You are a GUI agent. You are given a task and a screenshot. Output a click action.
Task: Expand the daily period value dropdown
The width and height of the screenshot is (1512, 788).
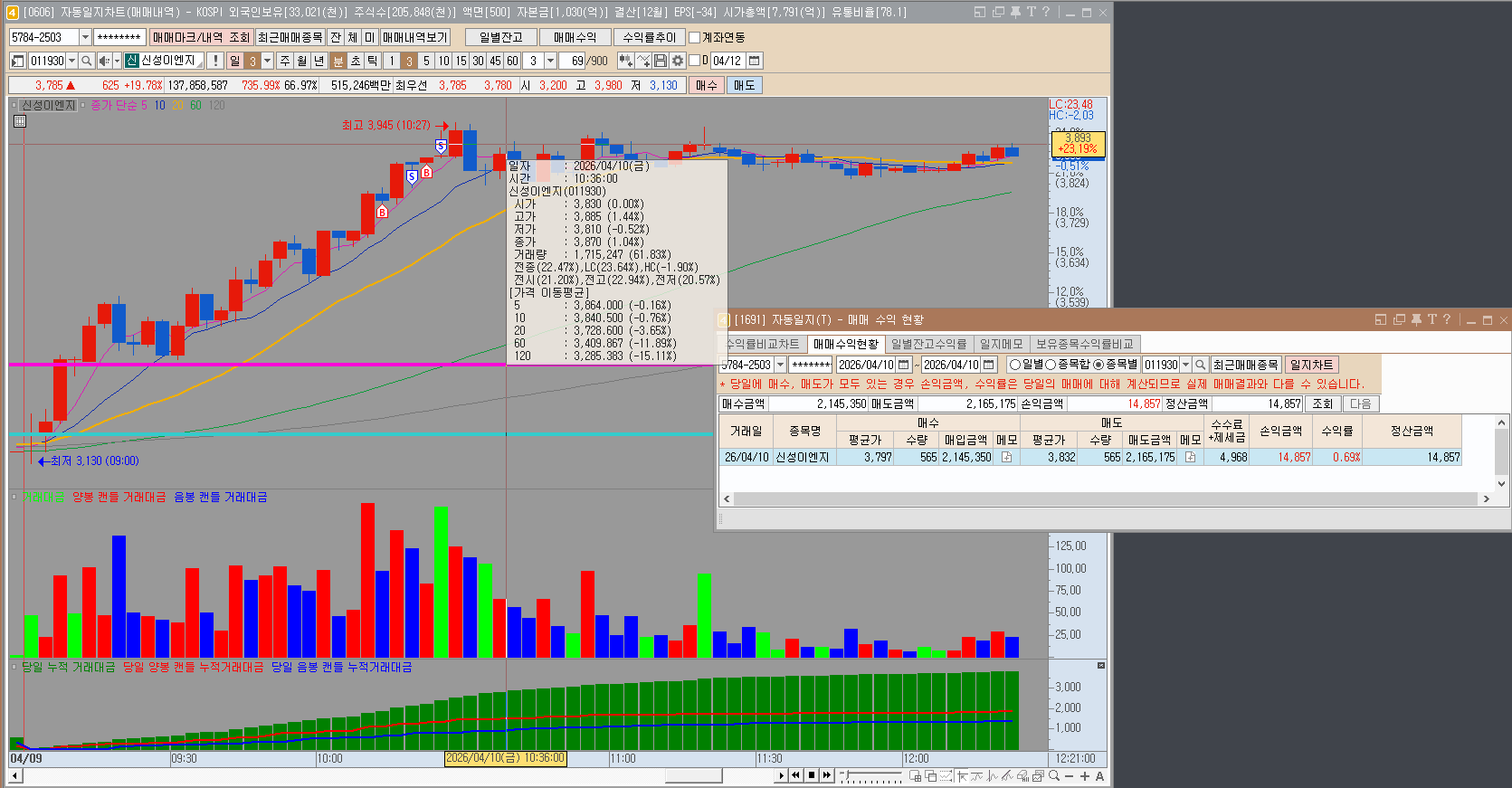click(267, 61)
